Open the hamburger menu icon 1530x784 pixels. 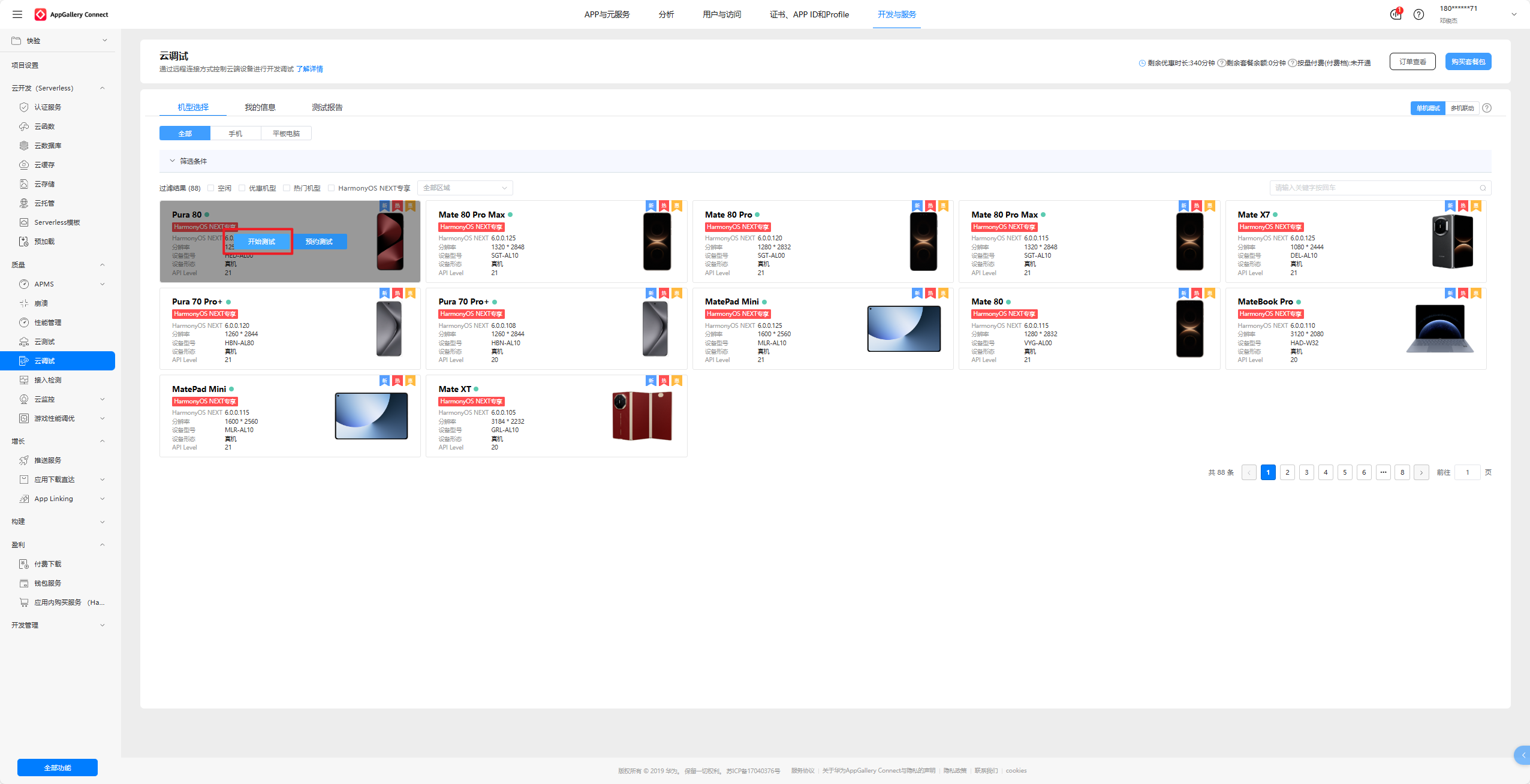pos(17,14)
